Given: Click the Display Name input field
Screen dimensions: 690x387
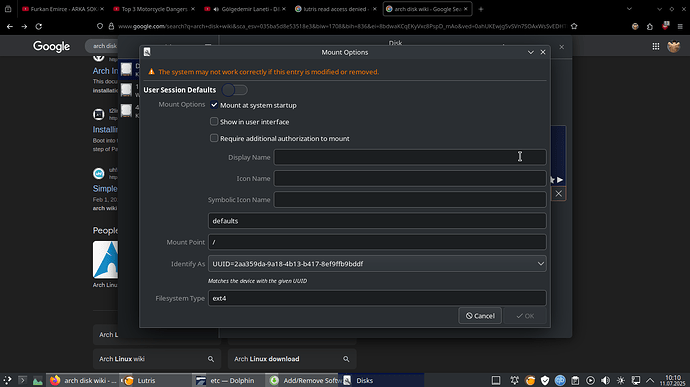Looking at the screenshot, I should tap(410, 157).
